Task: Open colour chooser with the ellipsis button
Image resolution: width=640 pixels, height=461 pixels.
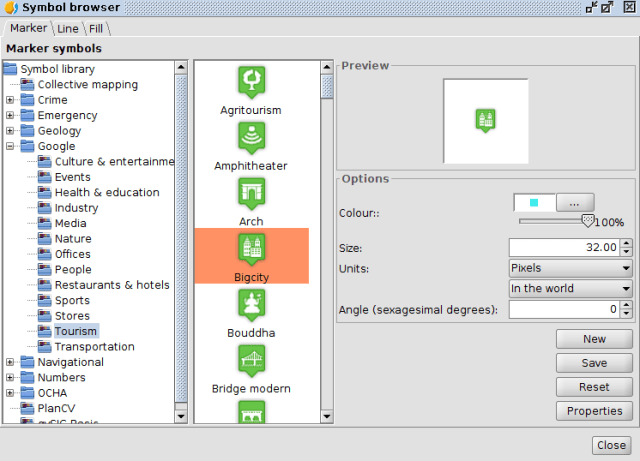Action: [x=575, y=202]
